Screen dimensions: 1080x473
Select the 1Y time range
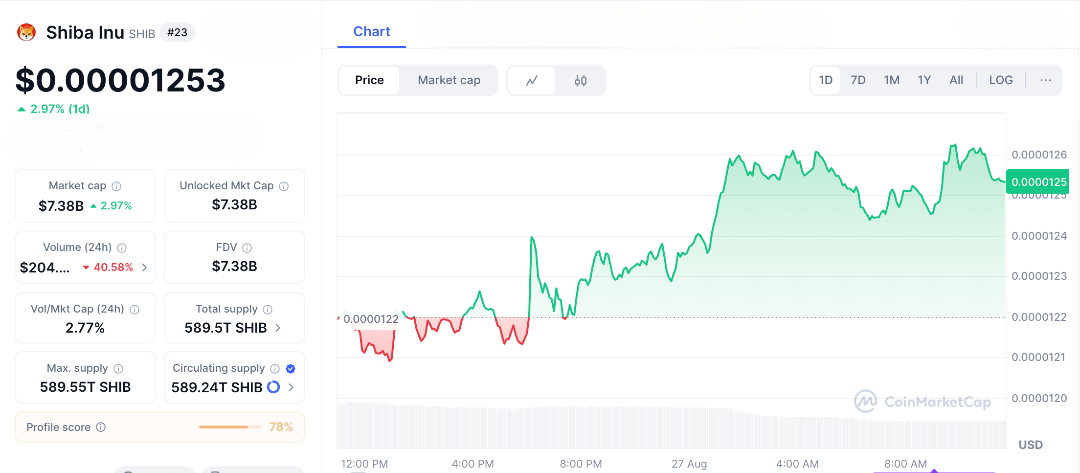(x=924, y=80)
